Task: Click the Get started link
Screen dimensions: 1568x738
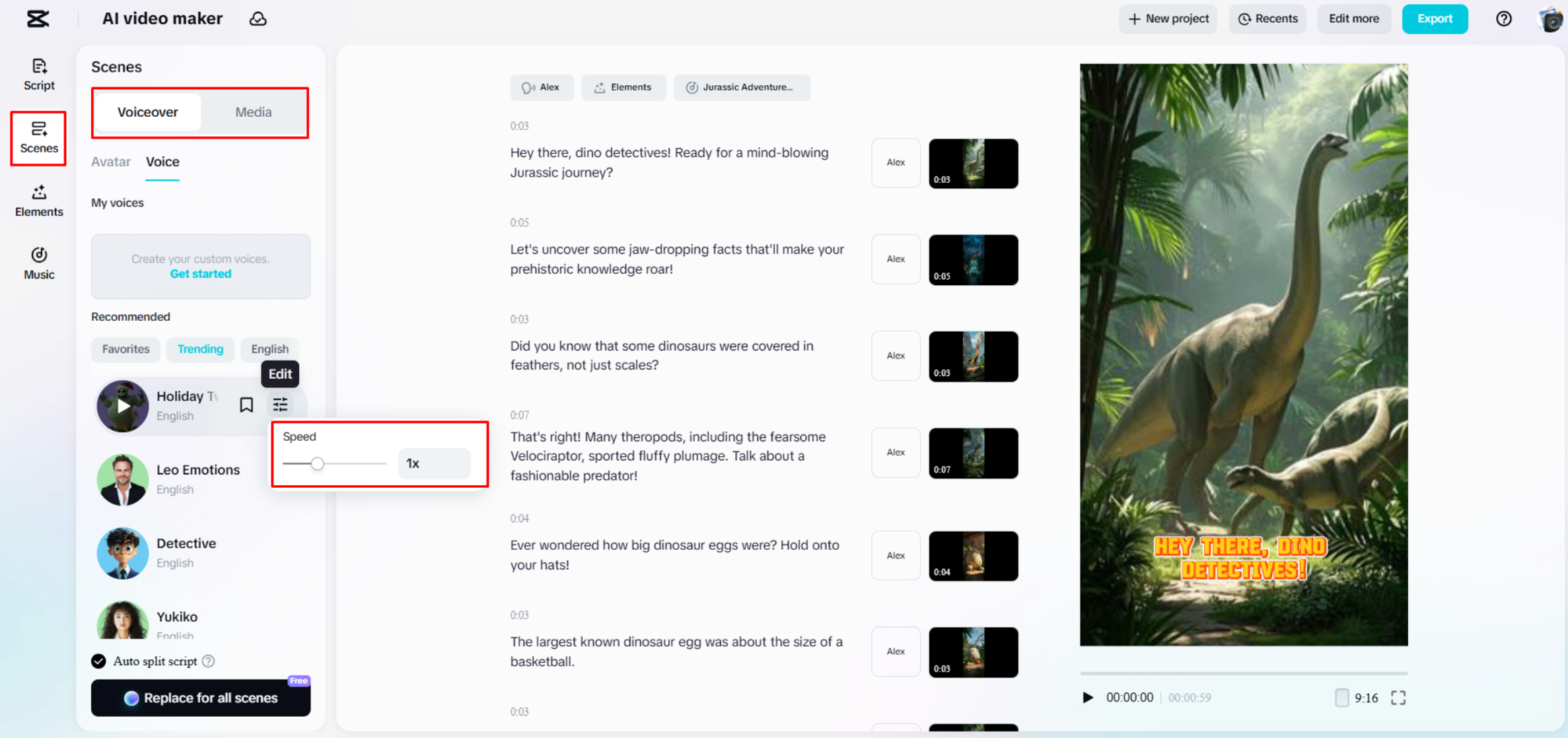Action: [x=200, y=274]
